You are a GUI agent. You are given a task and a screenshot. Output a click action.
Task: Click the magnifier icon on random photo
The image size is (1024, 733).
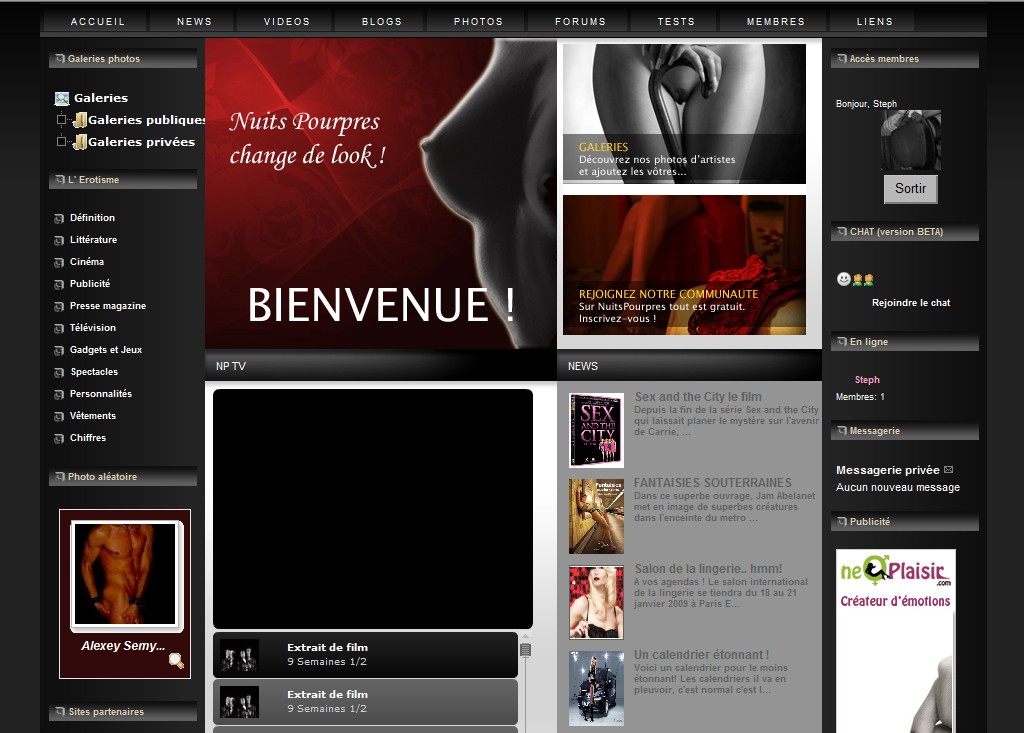tap(176, 661)
